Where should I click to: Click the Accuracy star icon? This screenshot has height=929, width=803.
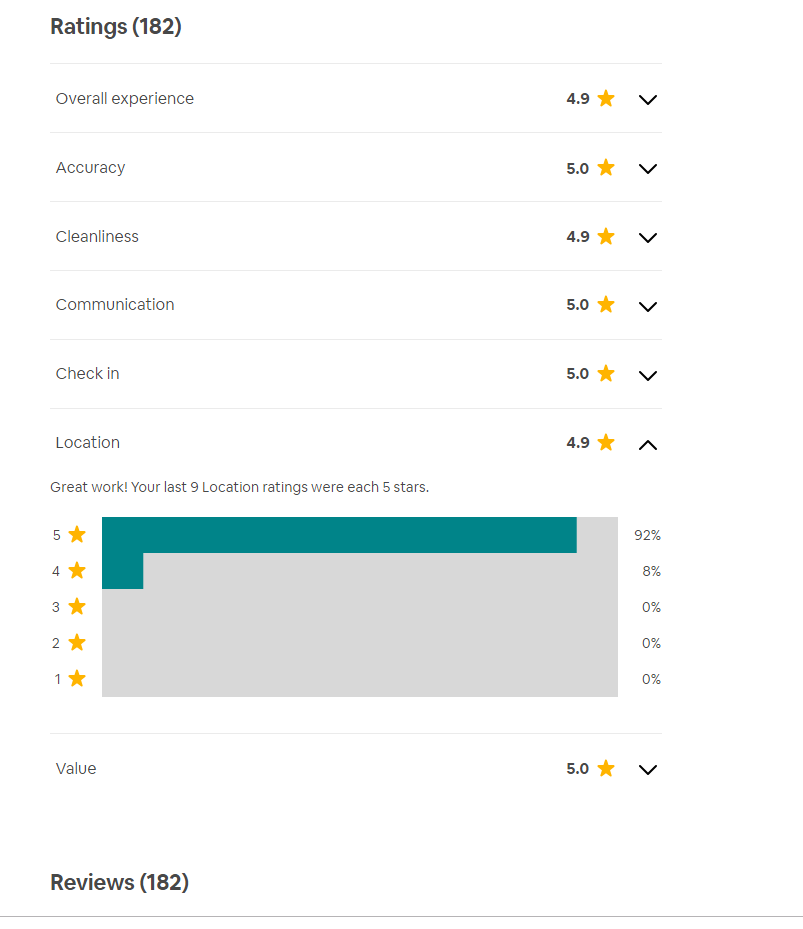point(605,168)
